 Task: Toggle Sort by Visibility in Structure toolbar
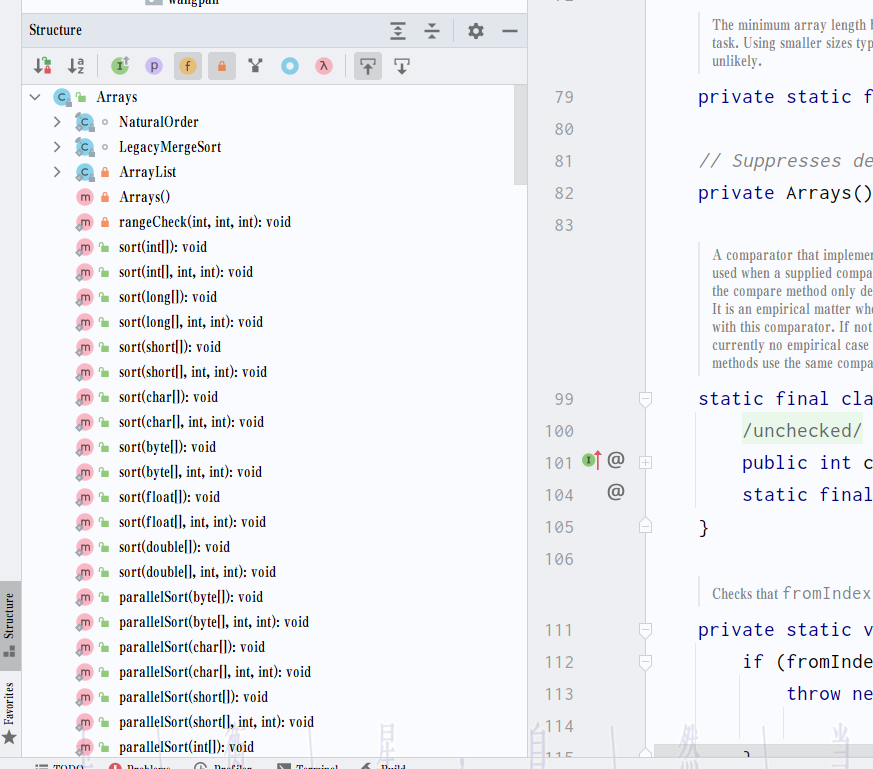42,66
